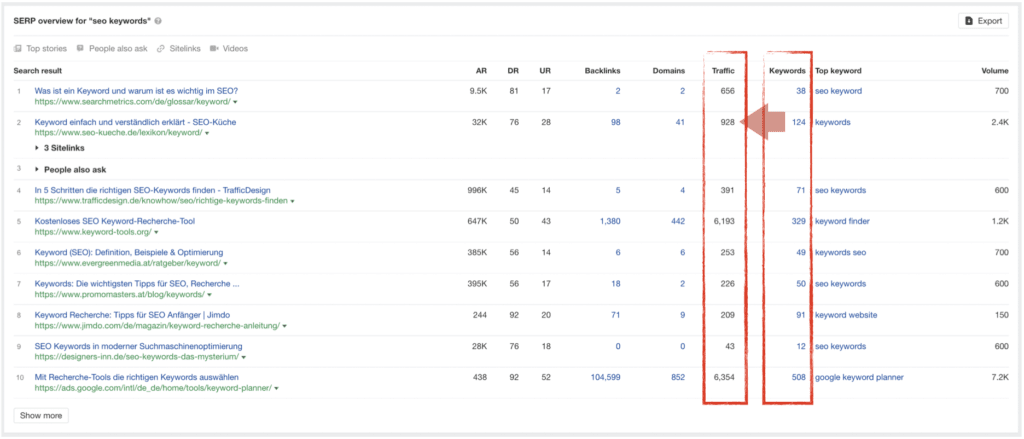Click the help icon beside SERP overview title
Viewport: 1024px width, 439px height.
[159, 21]
